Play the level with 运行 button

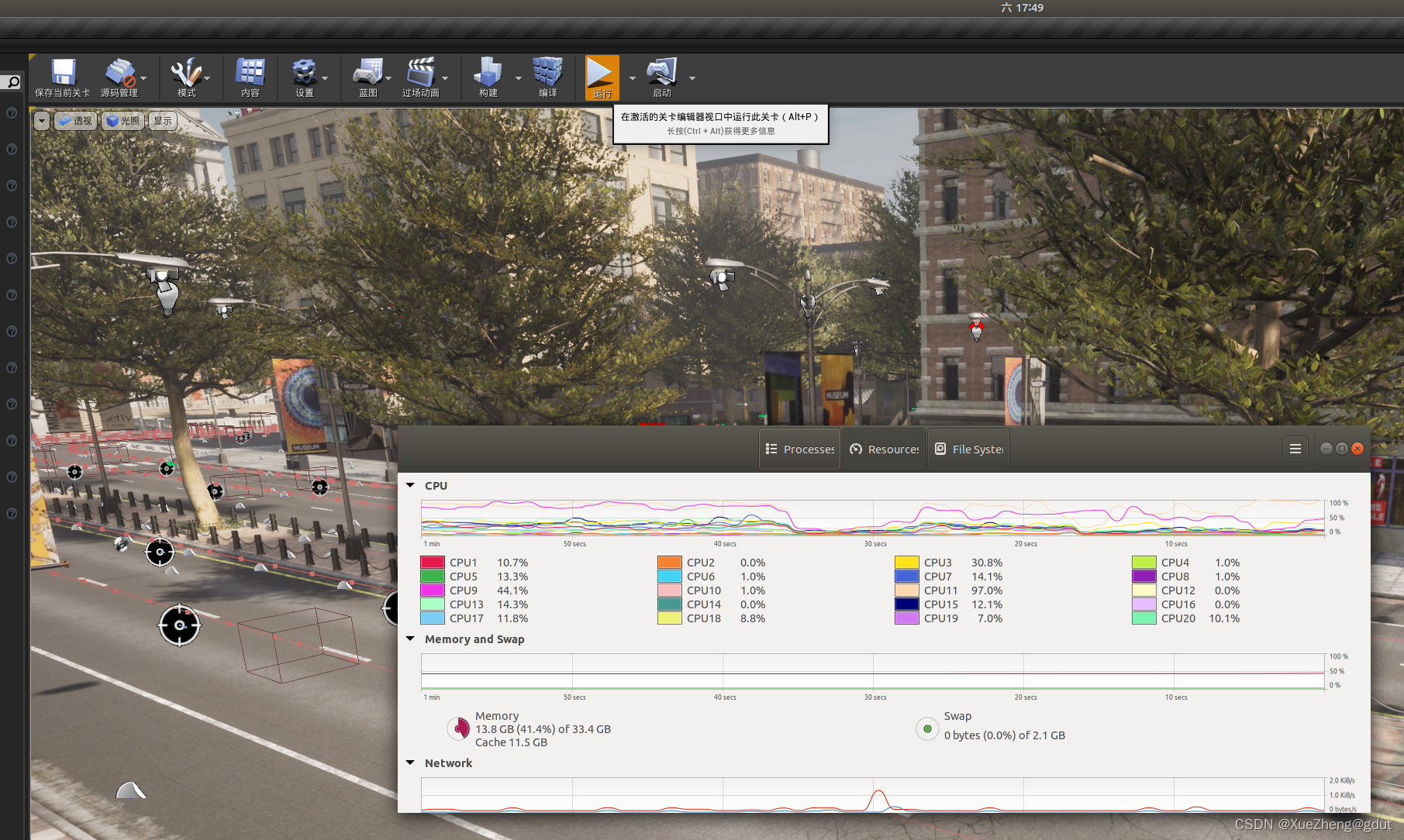coord(602,77)
